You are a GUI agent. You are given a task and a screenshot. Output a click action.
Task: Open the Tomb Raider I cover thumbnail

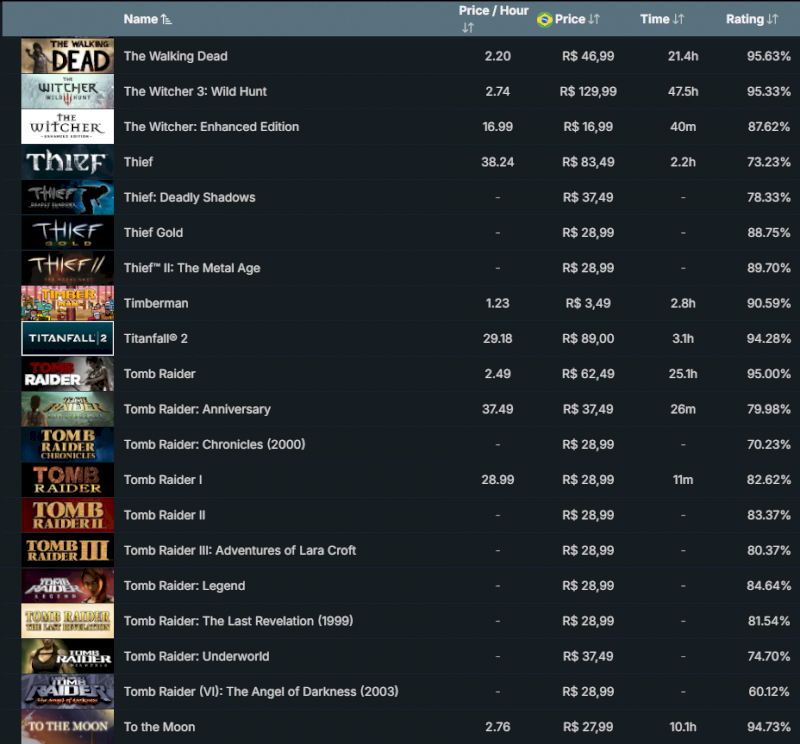click(67, 480)
